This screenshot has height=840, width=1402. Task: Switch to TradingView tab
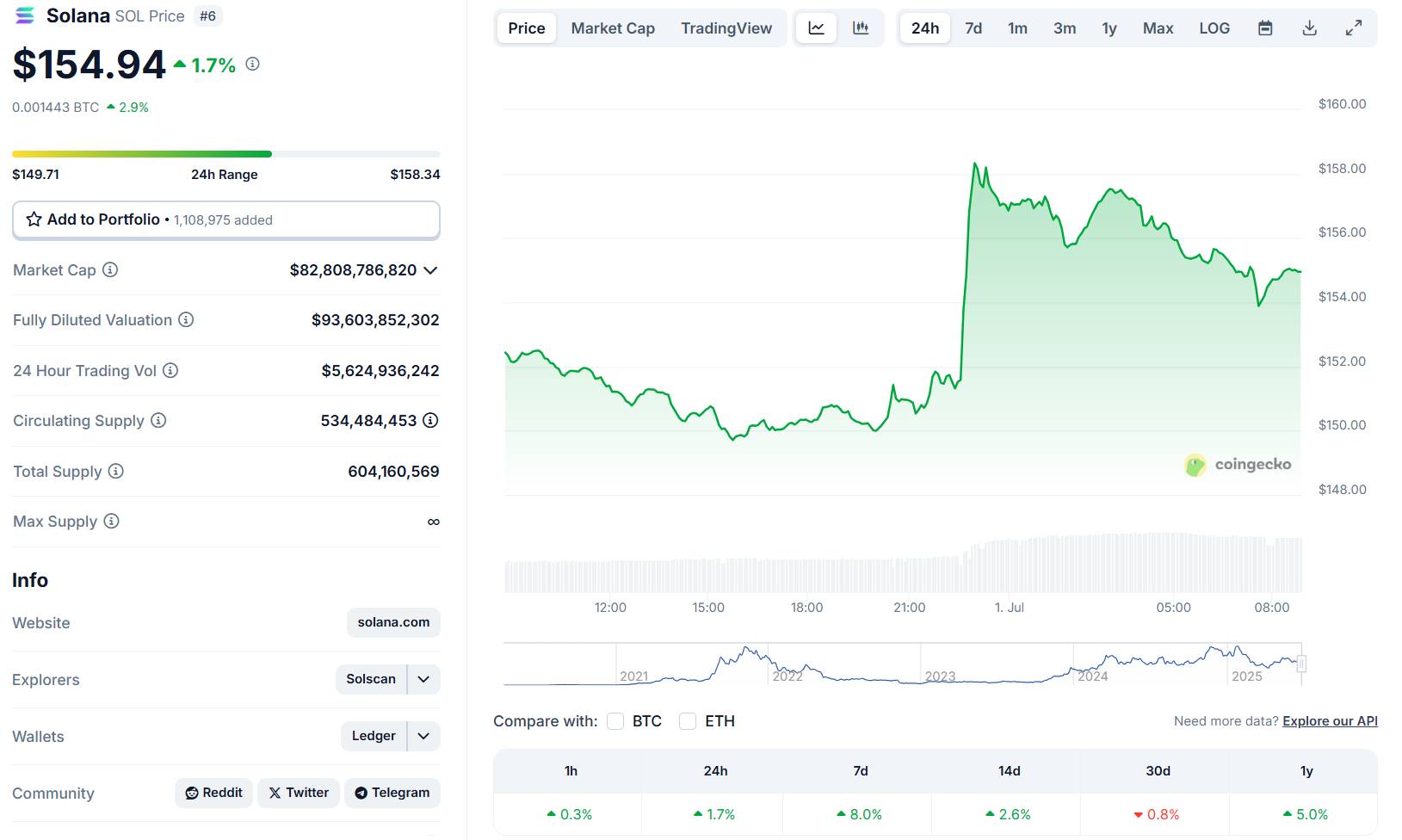point(726,28)
